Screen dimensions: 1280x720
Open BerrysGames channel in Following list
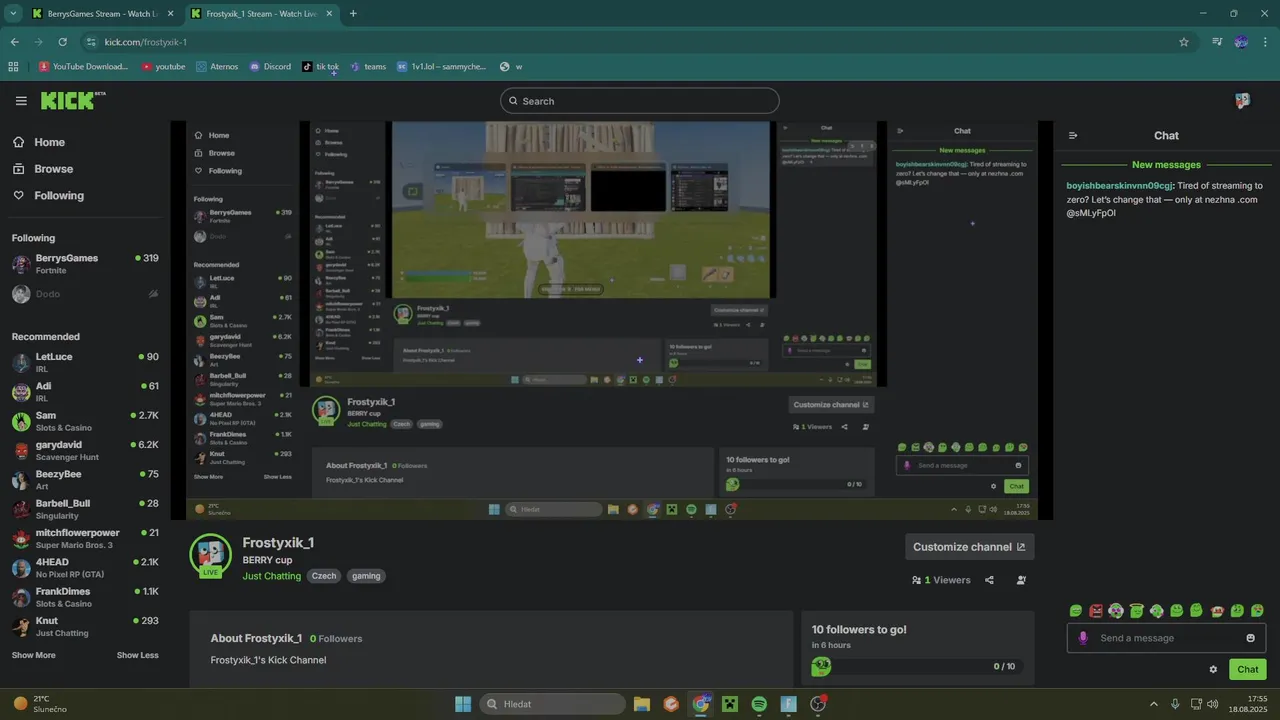[x=85, y=264]
